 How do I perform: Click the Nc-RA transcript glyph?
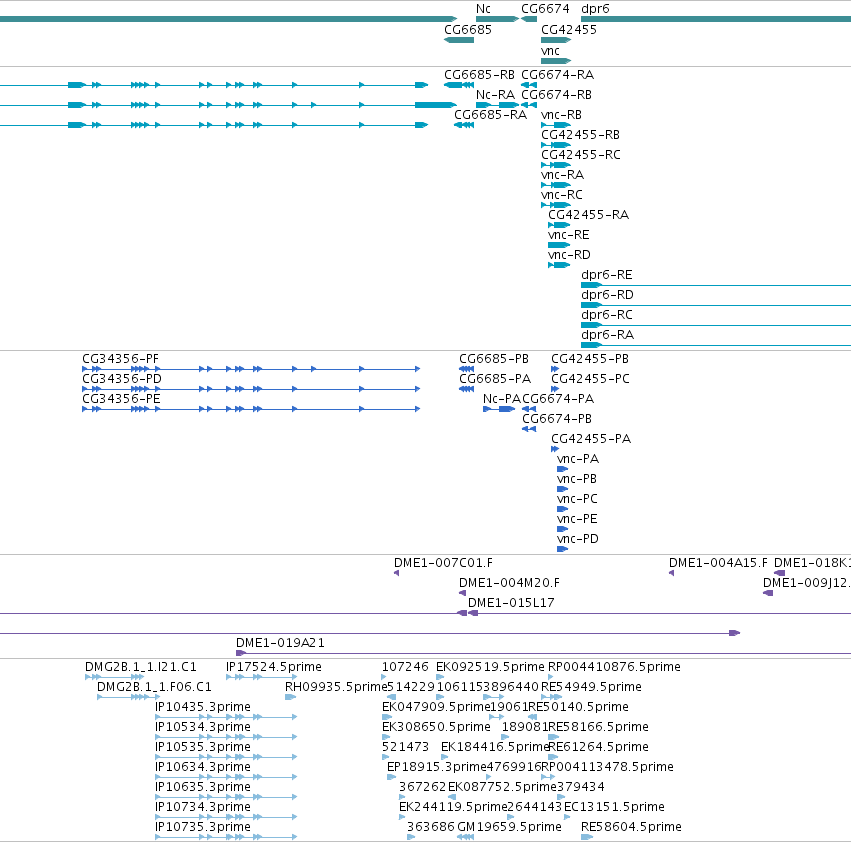[x=497, y=105]
